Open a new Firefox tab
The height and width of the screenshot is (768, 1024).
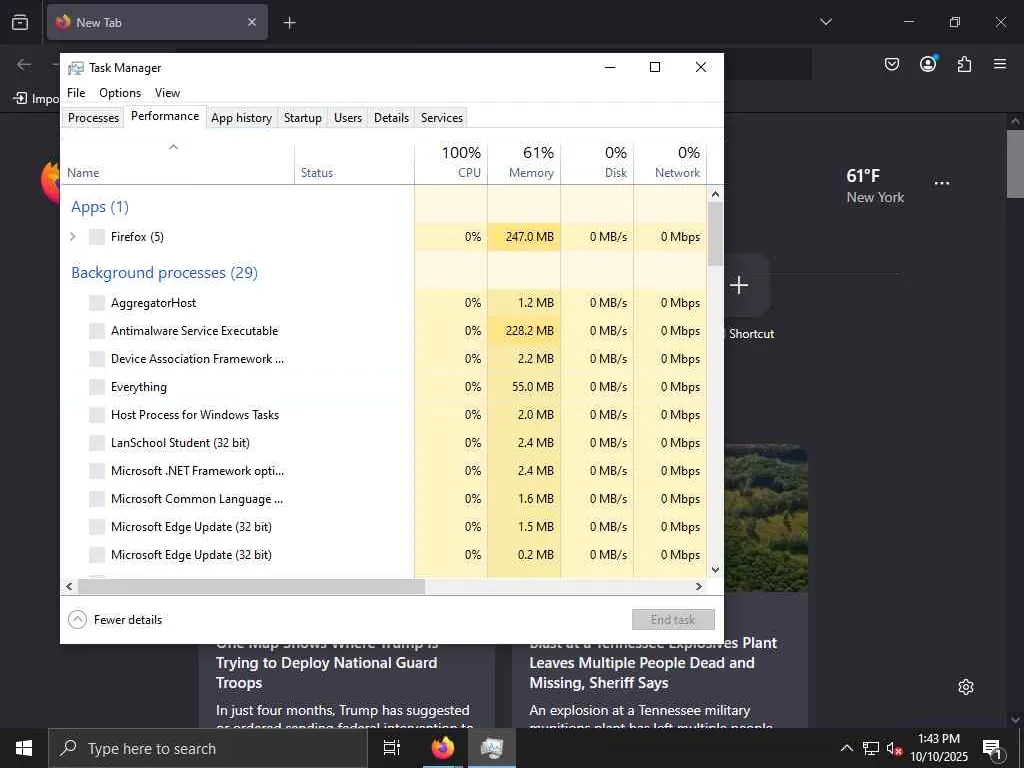point(289,23)
